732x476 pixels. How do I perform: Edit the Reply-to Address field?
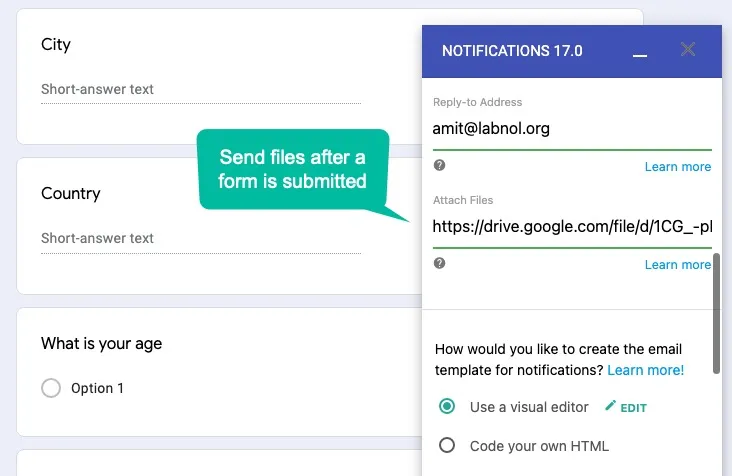pos(572,129)
